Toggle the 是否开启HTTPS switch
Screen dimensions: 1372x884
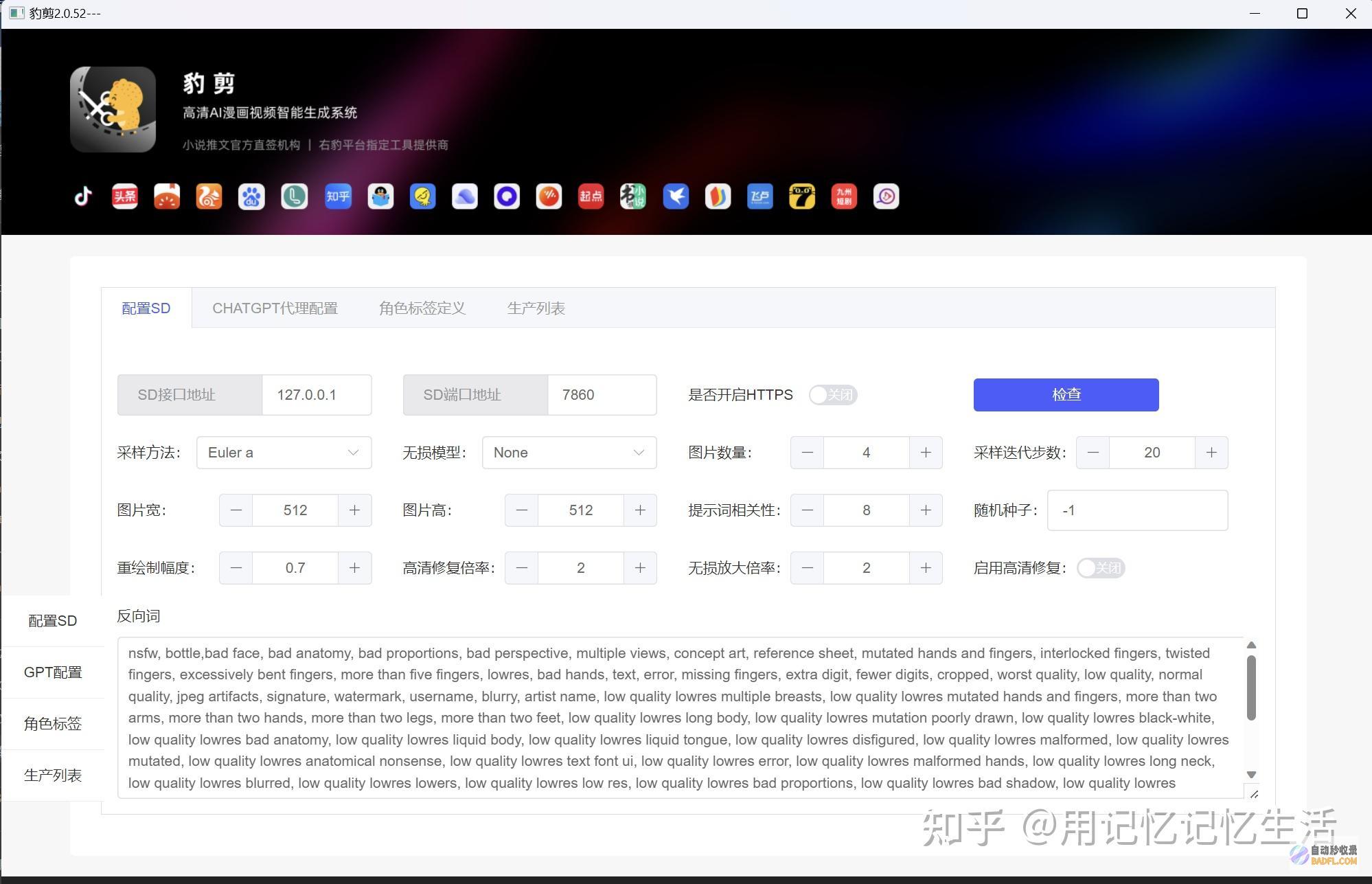pos(833,395)
